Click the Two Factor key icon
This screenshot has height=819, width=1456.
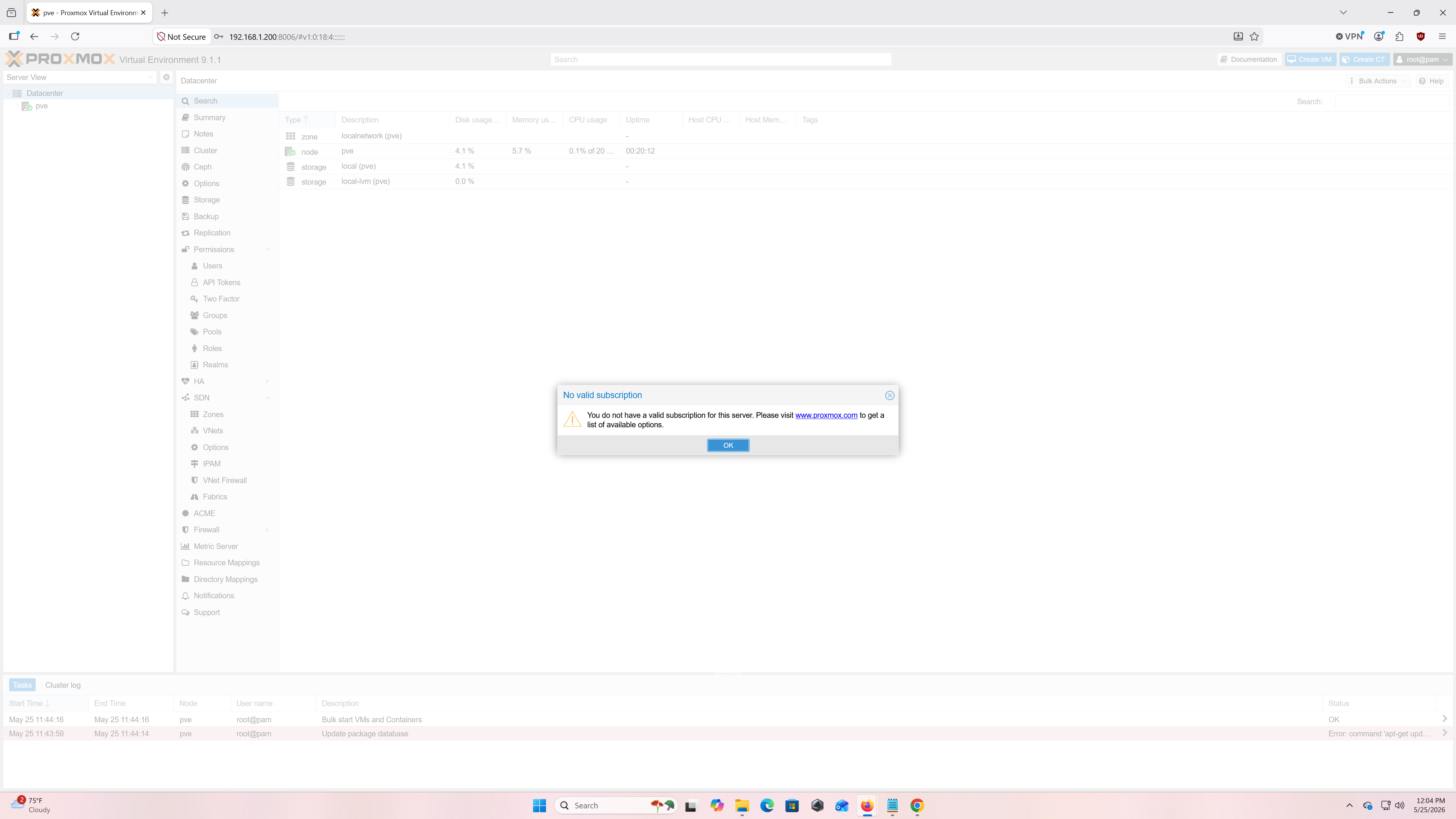(x=195, y=299)
